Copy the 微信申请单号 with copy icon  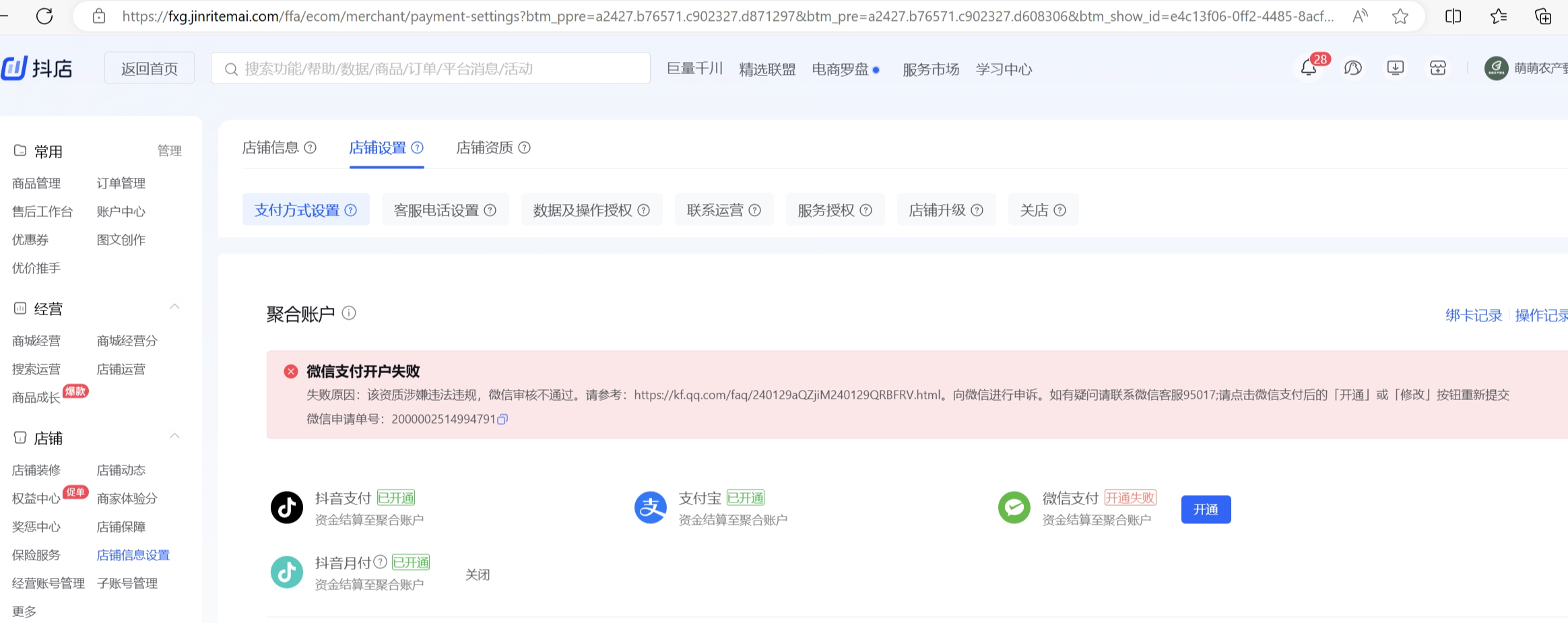(502, 419)
